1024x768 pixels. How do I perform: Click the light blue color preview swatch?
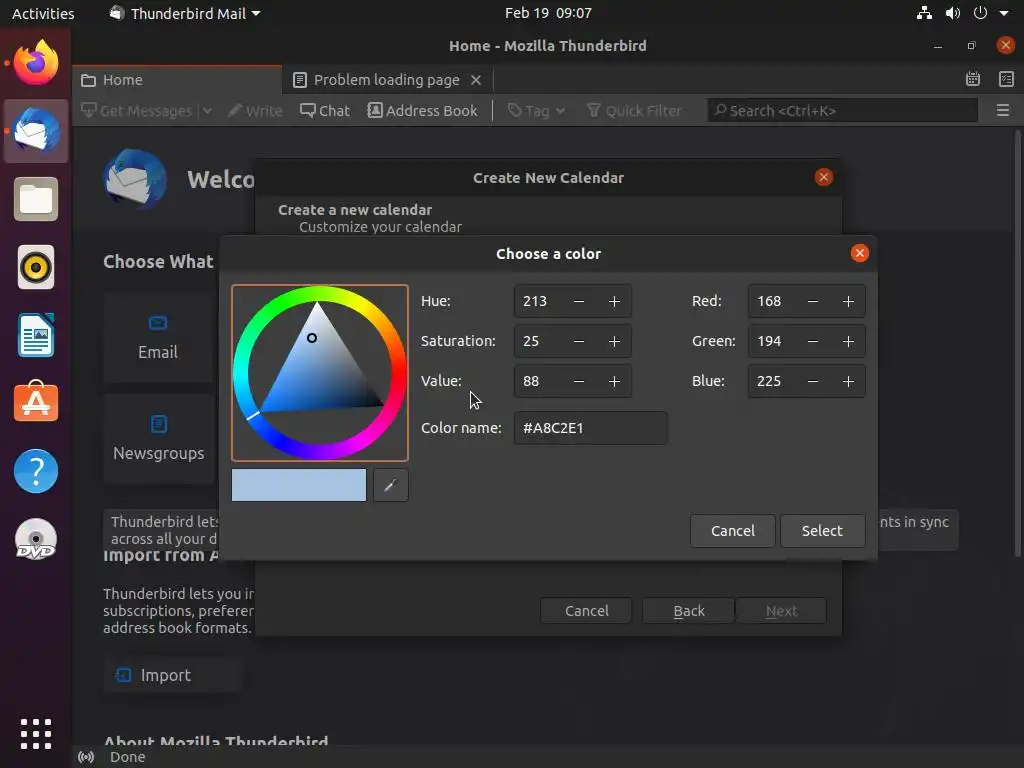[299, 485]
